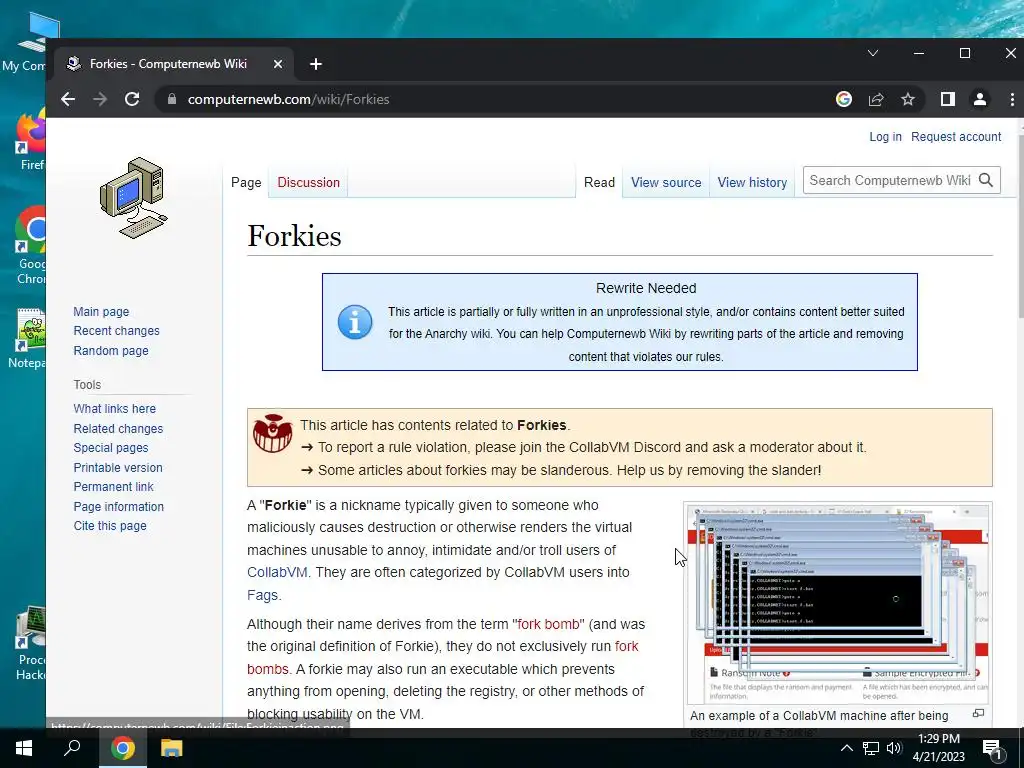Select the Notepad++ desktop shortcut
1024x768 pixels.
tap(27, 338)
